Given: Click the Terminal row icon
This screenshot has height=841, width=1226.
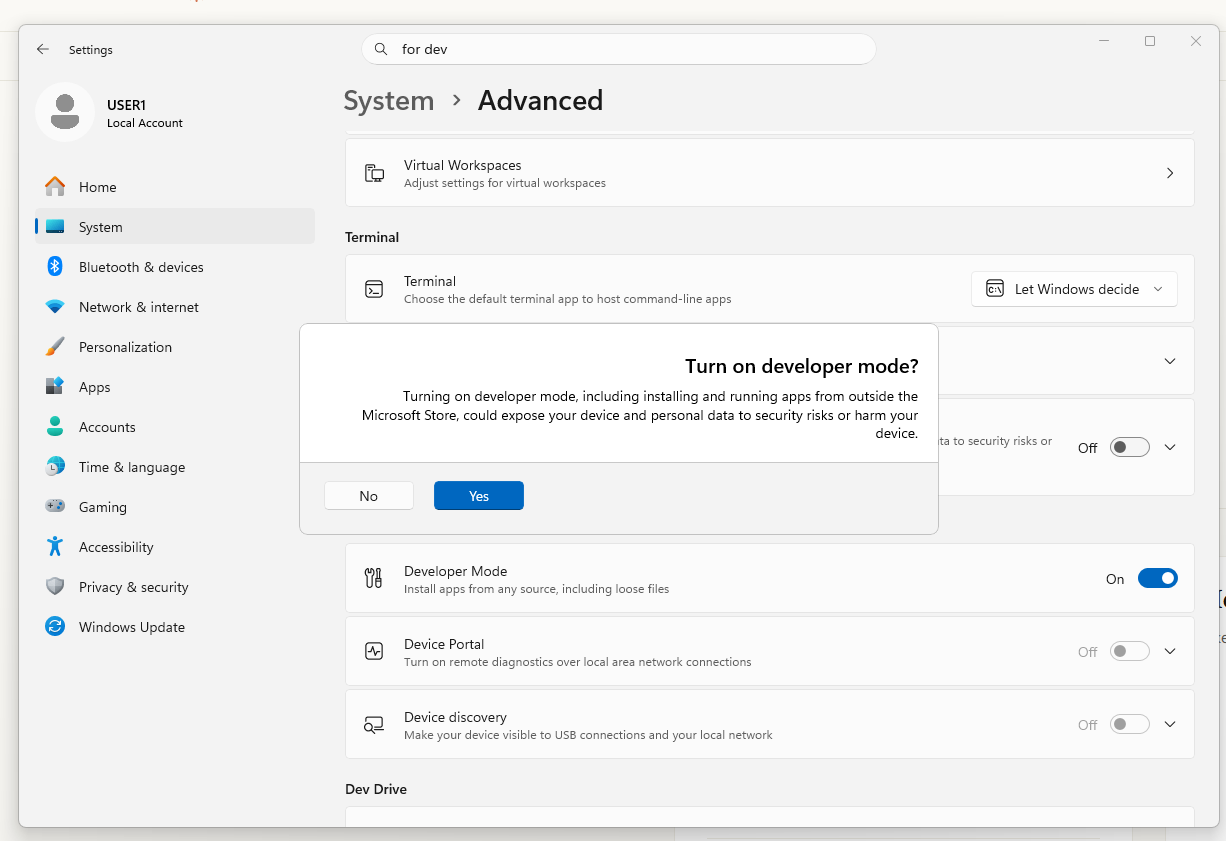Looking at the screenshot, I should pyautogui.click(x=374, y=289).
